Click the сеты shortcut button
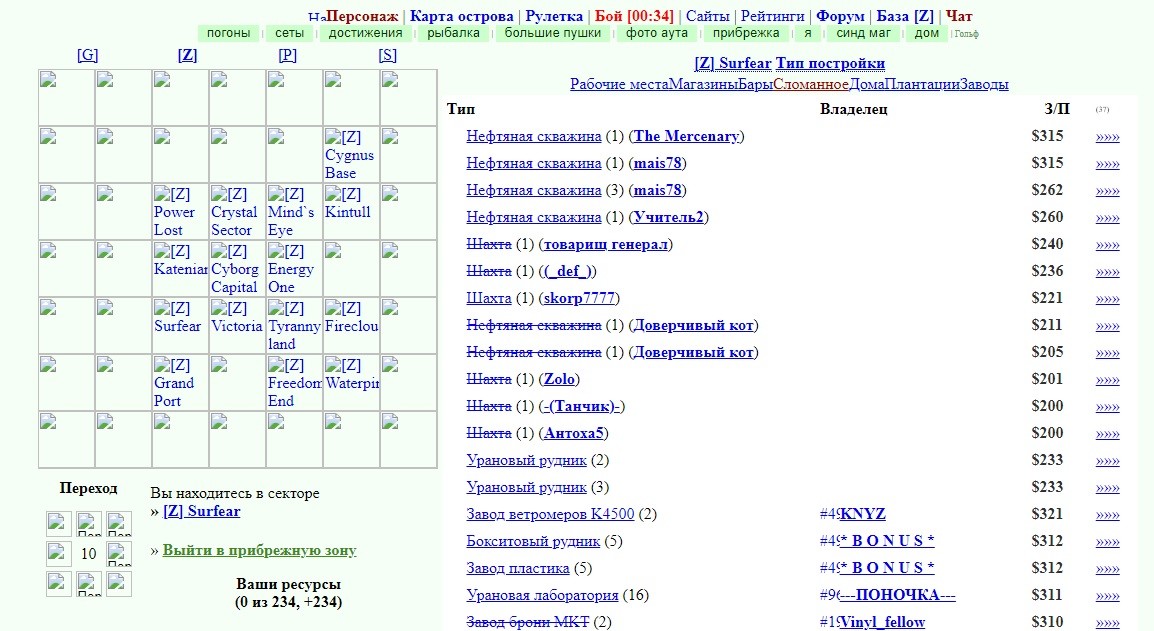1154x631 pixels. [x=289, y=33]
